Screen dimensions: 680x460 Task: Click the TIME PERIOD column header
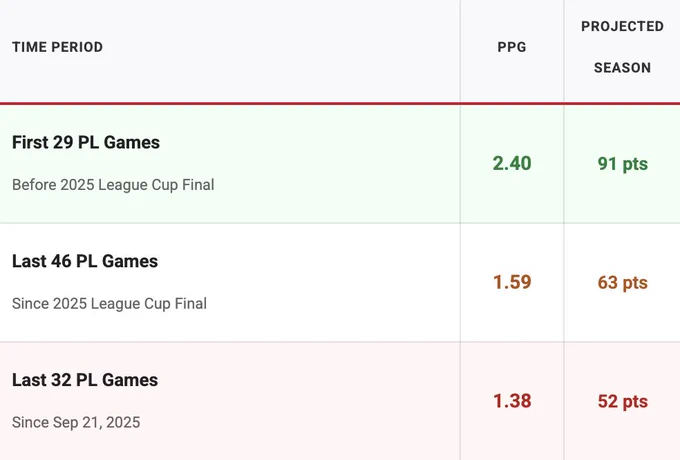[x=57, y=47]
